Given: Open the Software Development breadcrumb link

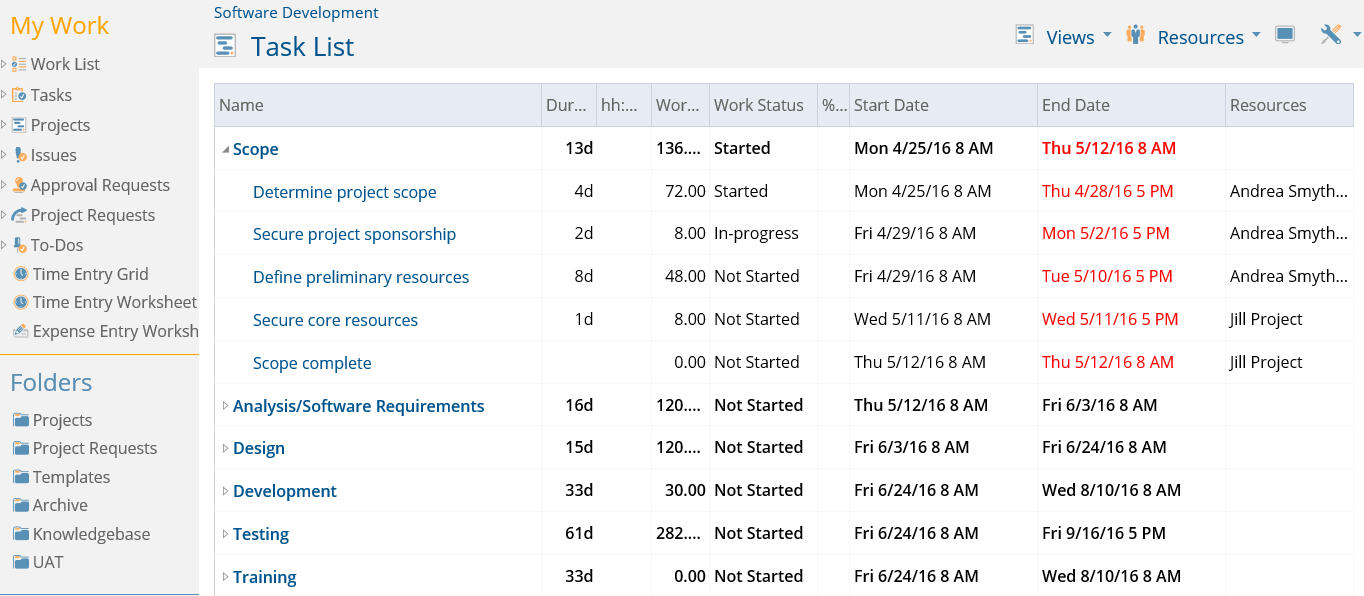Looking at the screenshot, I should click(296, 13).
